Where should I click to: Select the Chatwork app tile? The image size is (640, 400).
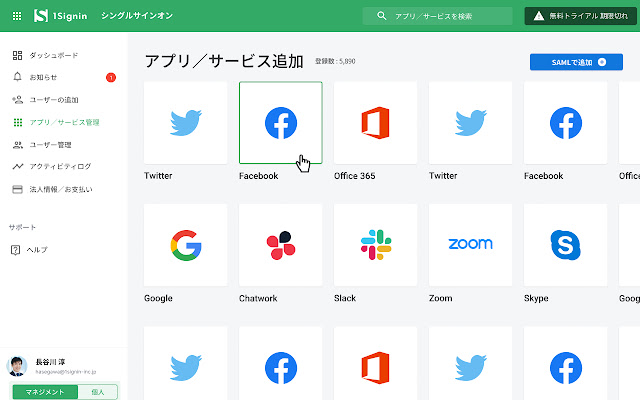click(281, 245)
